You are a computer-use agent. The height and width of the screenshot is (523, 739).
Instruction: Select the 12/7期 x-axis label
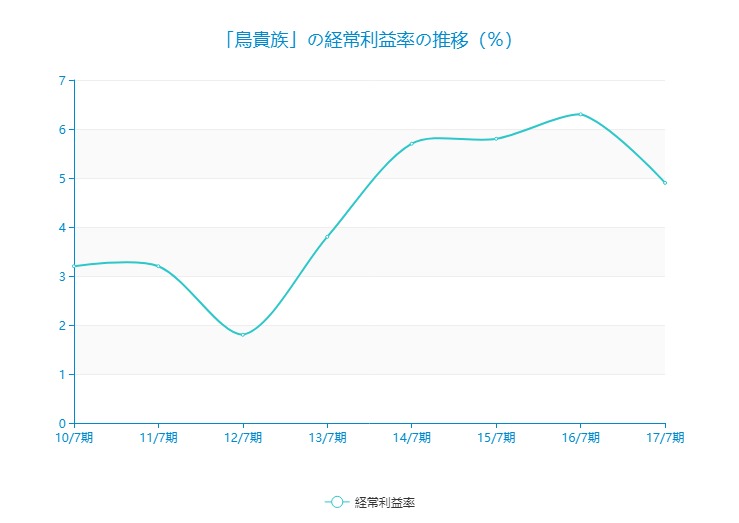point(243,437)
